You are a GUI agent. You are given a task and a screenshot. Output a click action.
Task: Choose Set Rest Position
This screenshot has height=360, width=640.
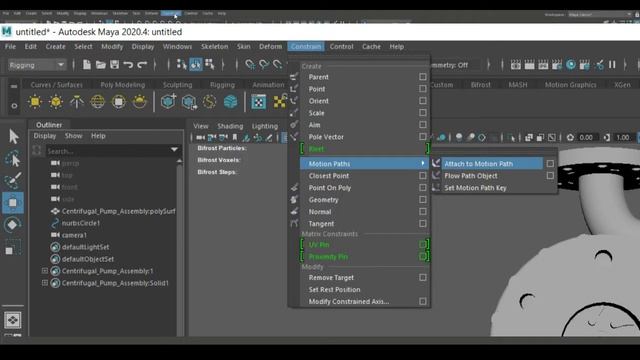point(334,289)
